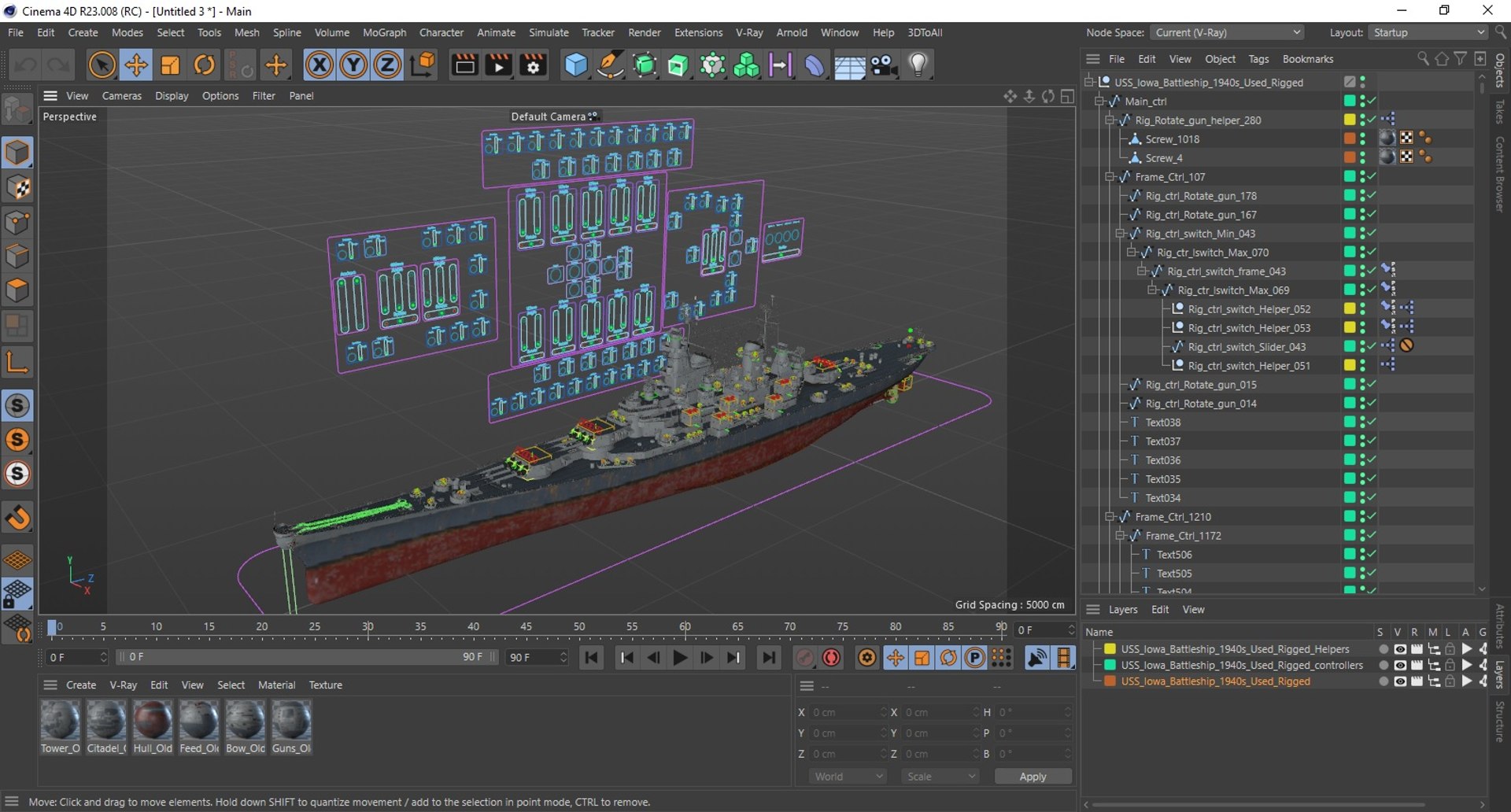Select Rig_ctrl_switch_Slider_043 object
Viewport: 1511px width, 812px height.
[1247, 347]
